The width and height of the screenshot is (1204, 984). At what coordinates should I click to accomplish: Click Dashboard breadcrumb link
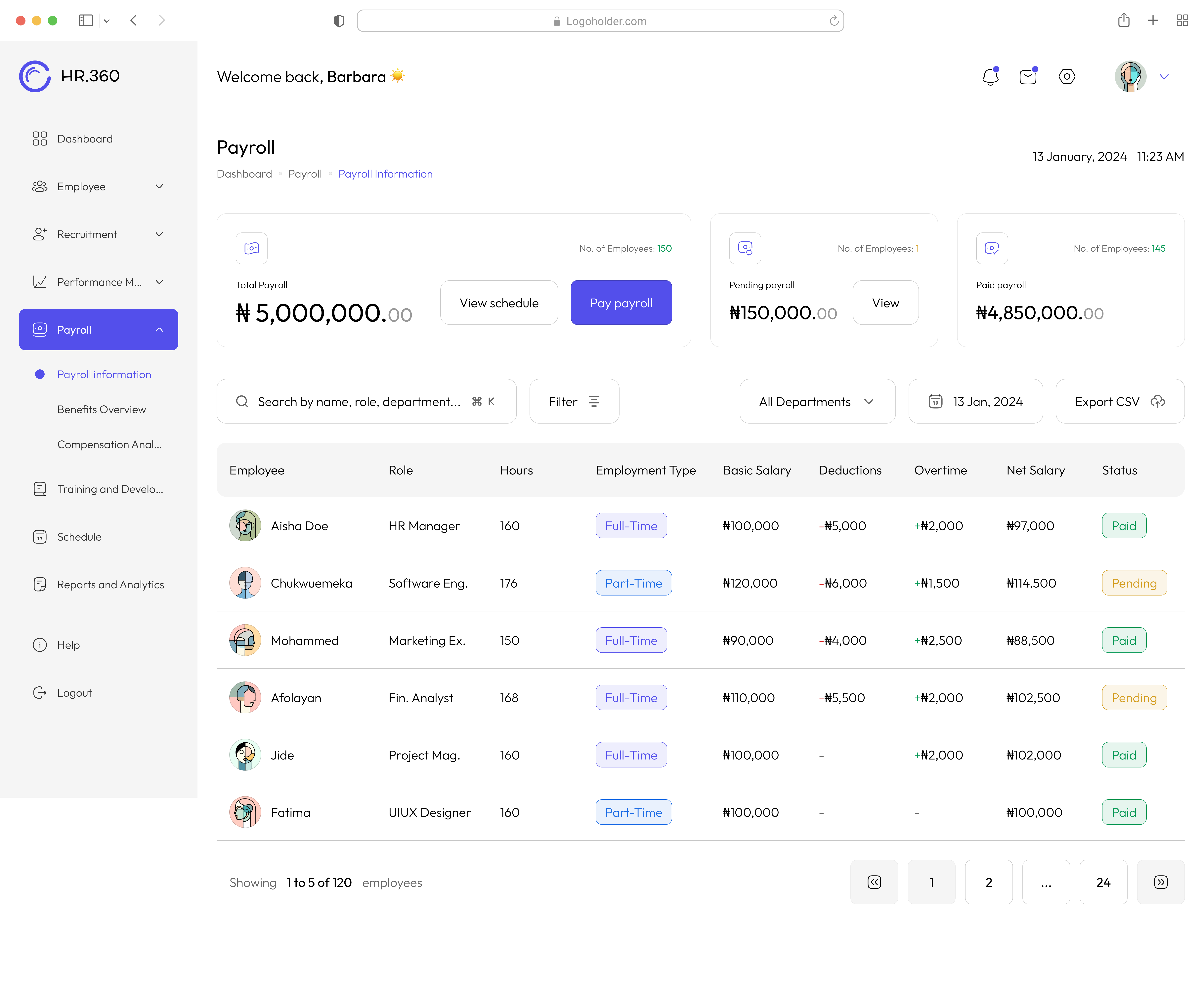click(x=244, y=174)
